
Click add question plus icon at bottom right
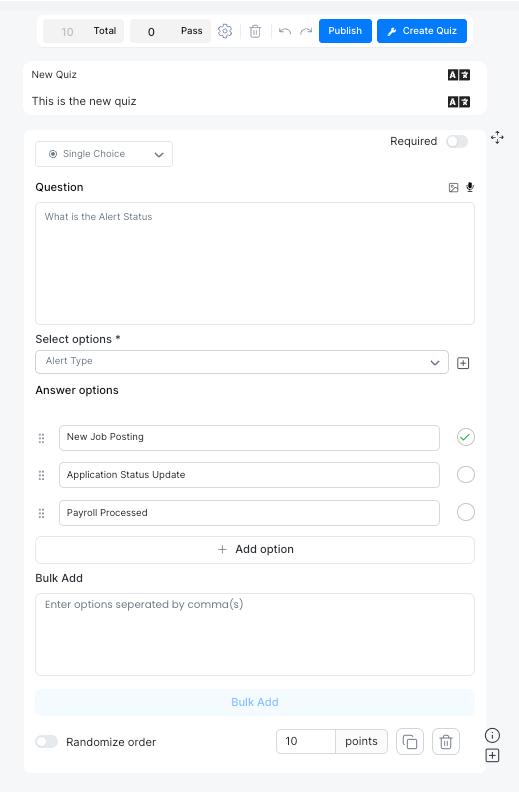(x=492, y=756)
